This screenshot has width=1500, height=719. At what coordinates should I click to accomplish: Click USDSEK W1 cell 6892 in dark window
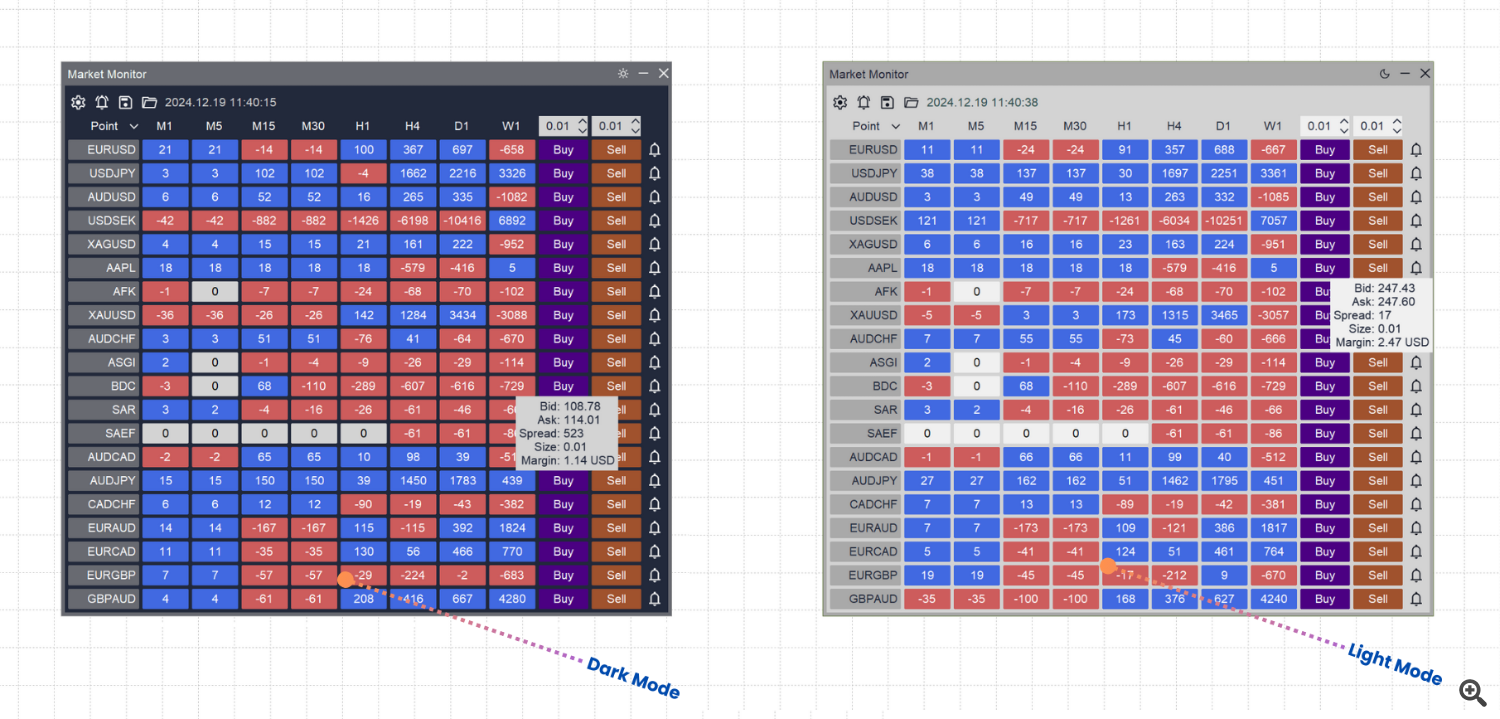pos(512,220)
